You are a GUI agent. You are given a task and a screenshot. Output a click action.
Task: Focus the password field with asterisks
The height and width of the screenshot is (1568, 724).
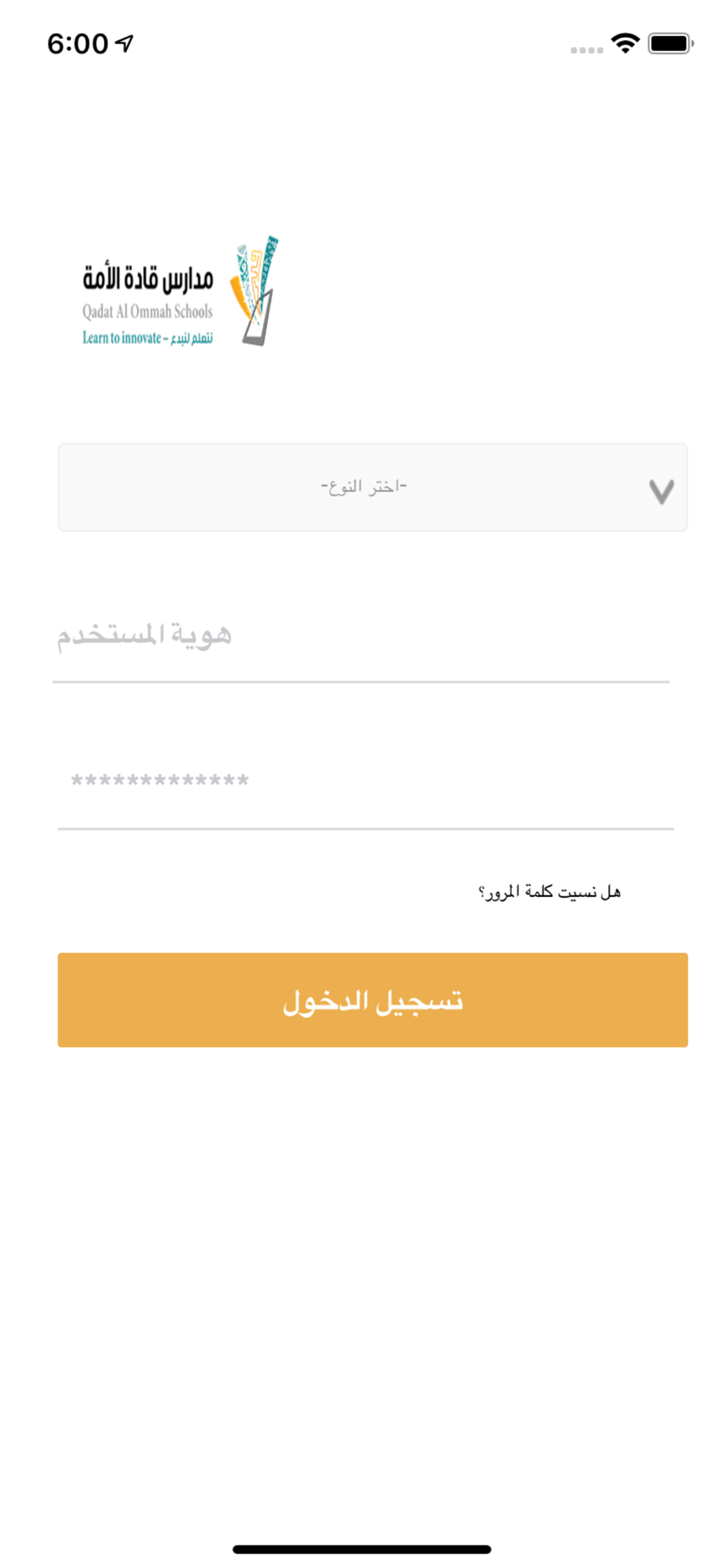366,781
